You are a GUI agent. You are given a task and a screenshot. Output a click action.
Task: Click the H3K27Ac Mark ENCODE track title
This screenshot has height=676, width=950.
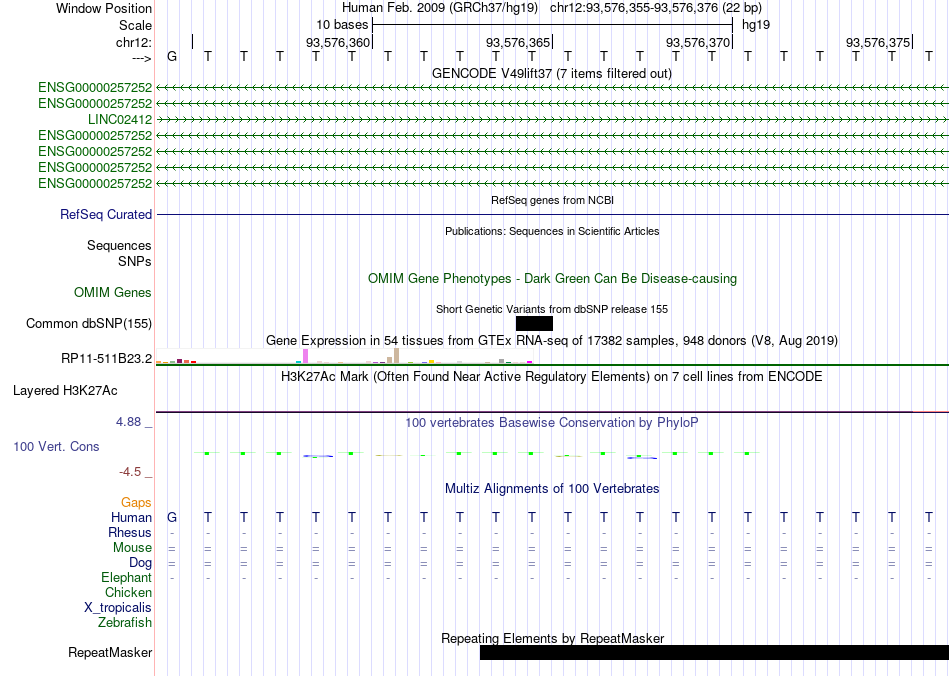tap(552, 377)
